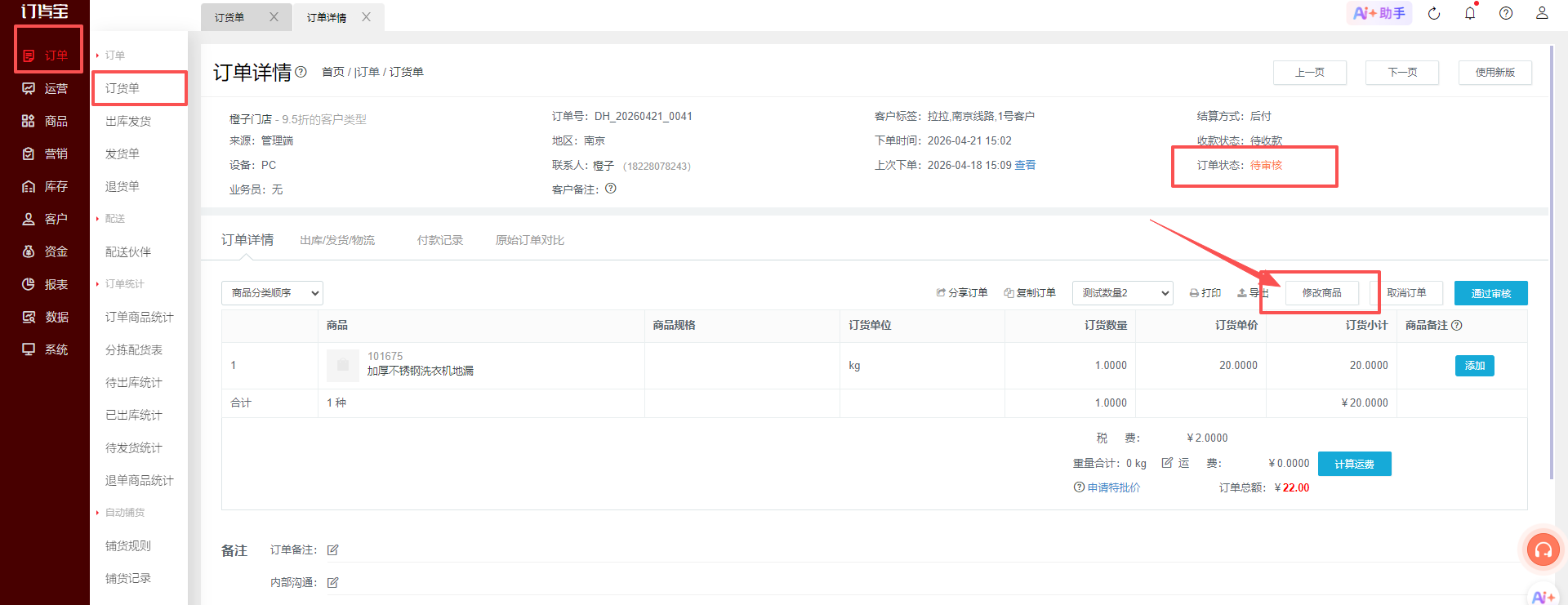Expand the 商品分类顺序 dropdown

[272, 293]
